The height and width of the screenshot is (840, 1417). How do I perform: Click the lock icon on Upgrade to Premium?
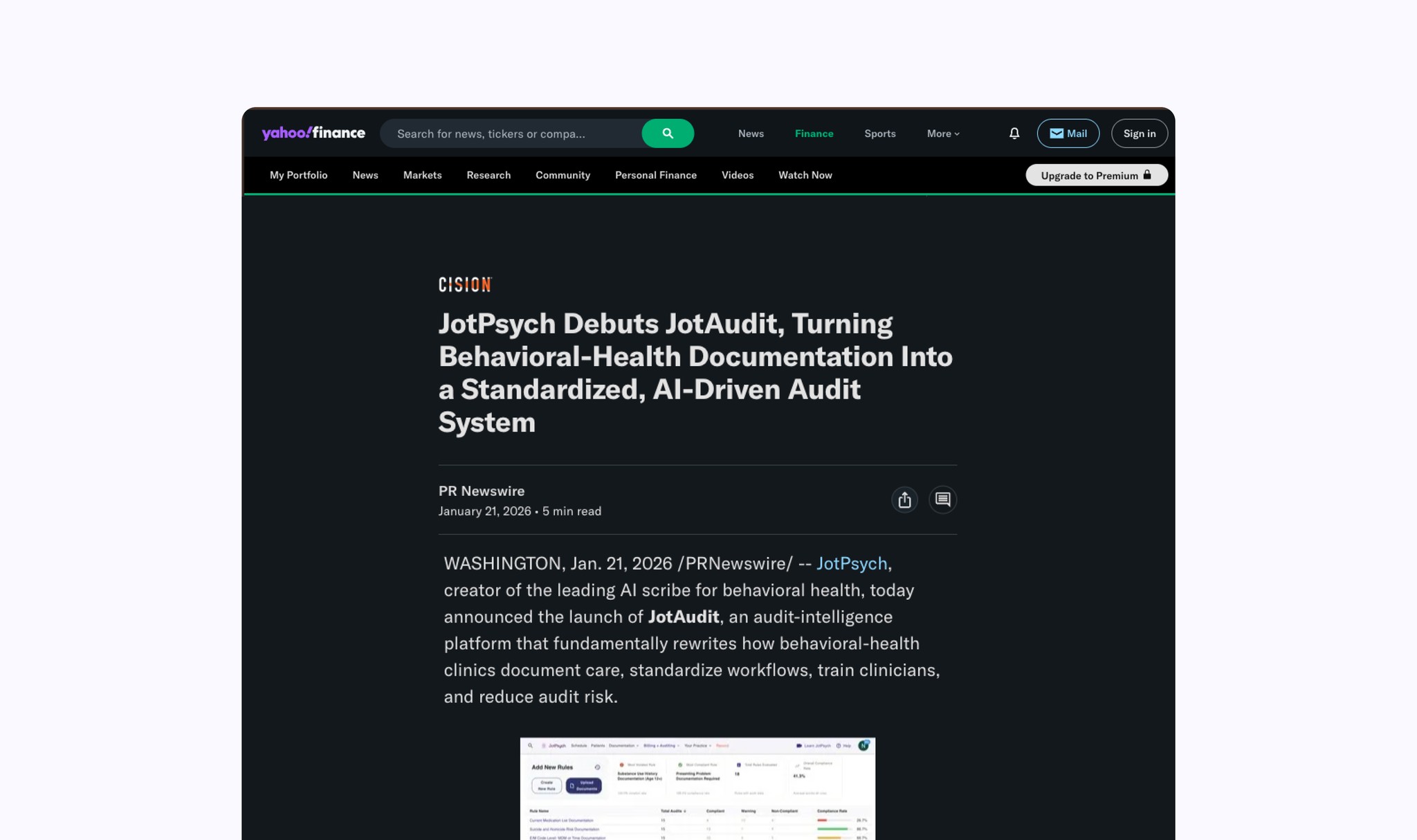click(1147, 175)
